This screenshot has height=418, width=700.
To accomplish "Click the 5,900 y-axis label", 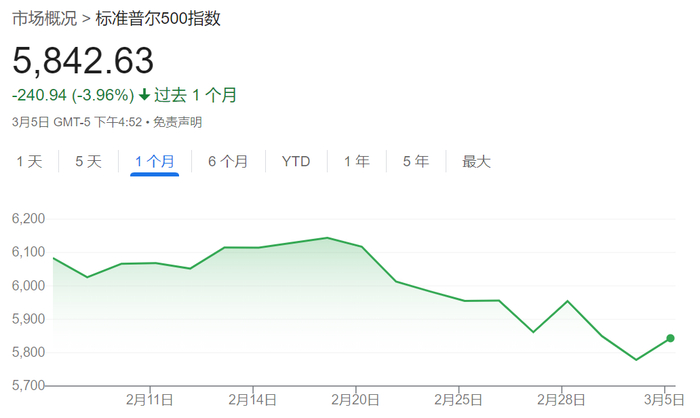I will 29,319.
